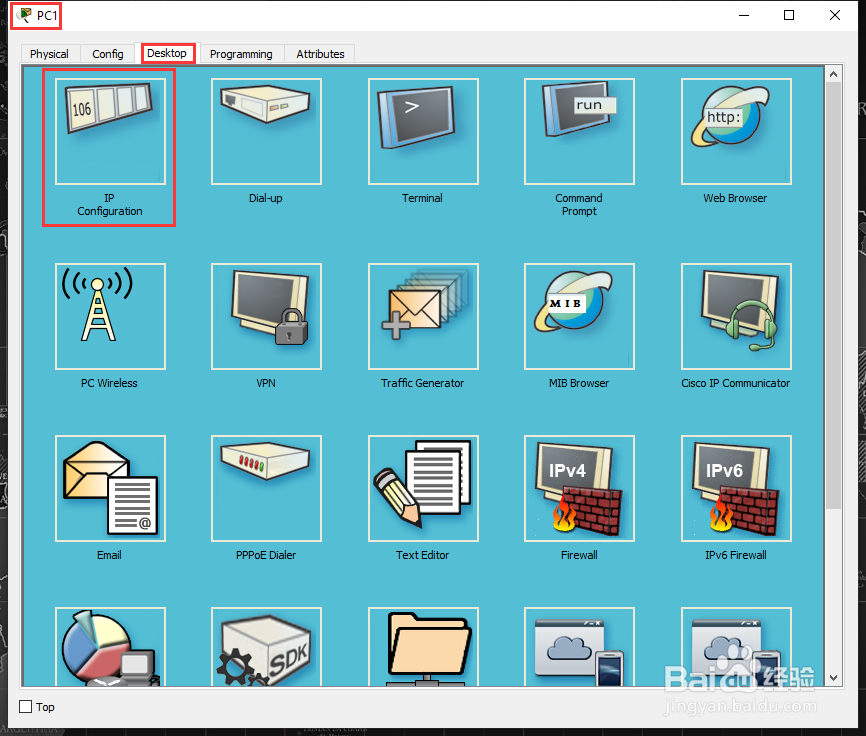
Task: Launch the Dial-up utility
Action: click(266, 131)
